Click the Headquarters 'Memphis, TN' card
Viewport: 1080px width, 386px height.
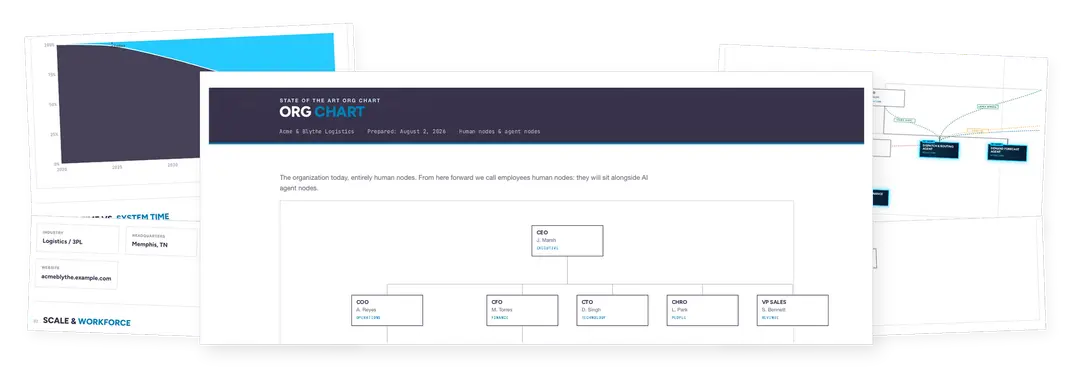click(x=162, y=241)
